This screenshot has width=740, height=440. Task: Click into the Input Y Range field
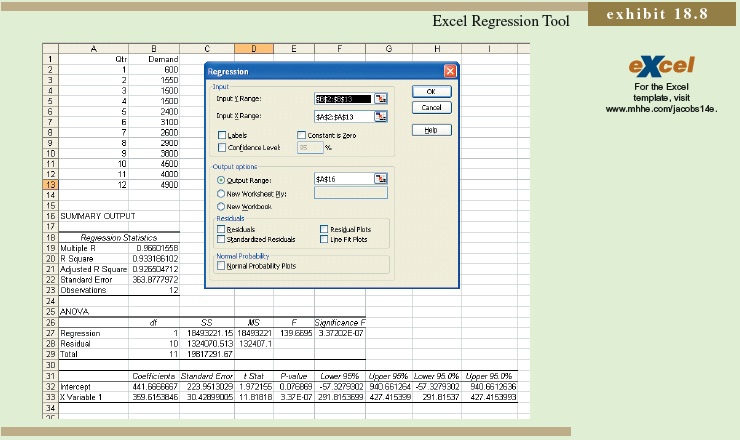tap(343, 98)
